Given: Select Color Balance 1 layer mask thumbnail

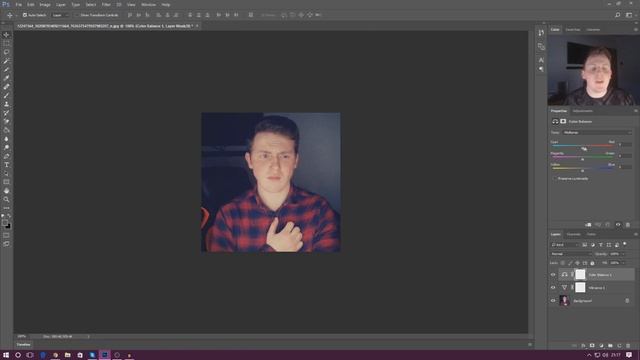Looking at the screenshot, I should tap(580, 275).
